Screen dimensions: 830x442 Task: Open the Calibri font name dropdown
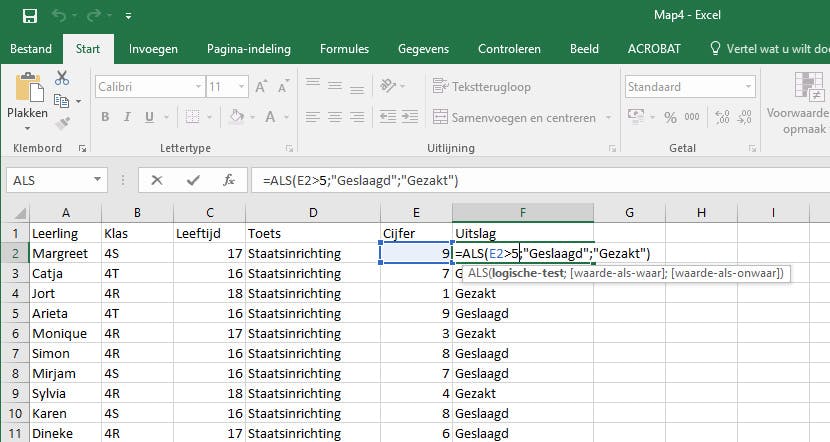click(195, 87)
